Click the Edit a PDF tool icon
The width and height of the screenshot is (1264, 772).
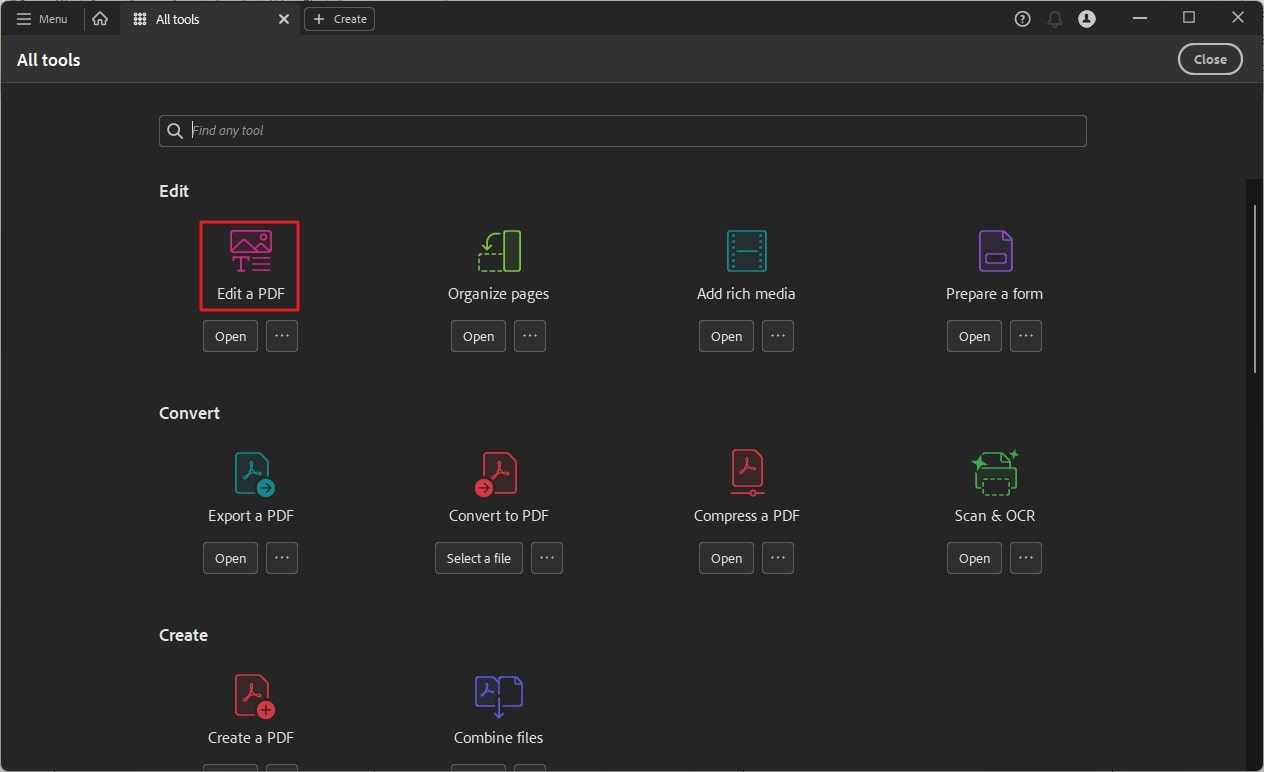tap(250, 251)
